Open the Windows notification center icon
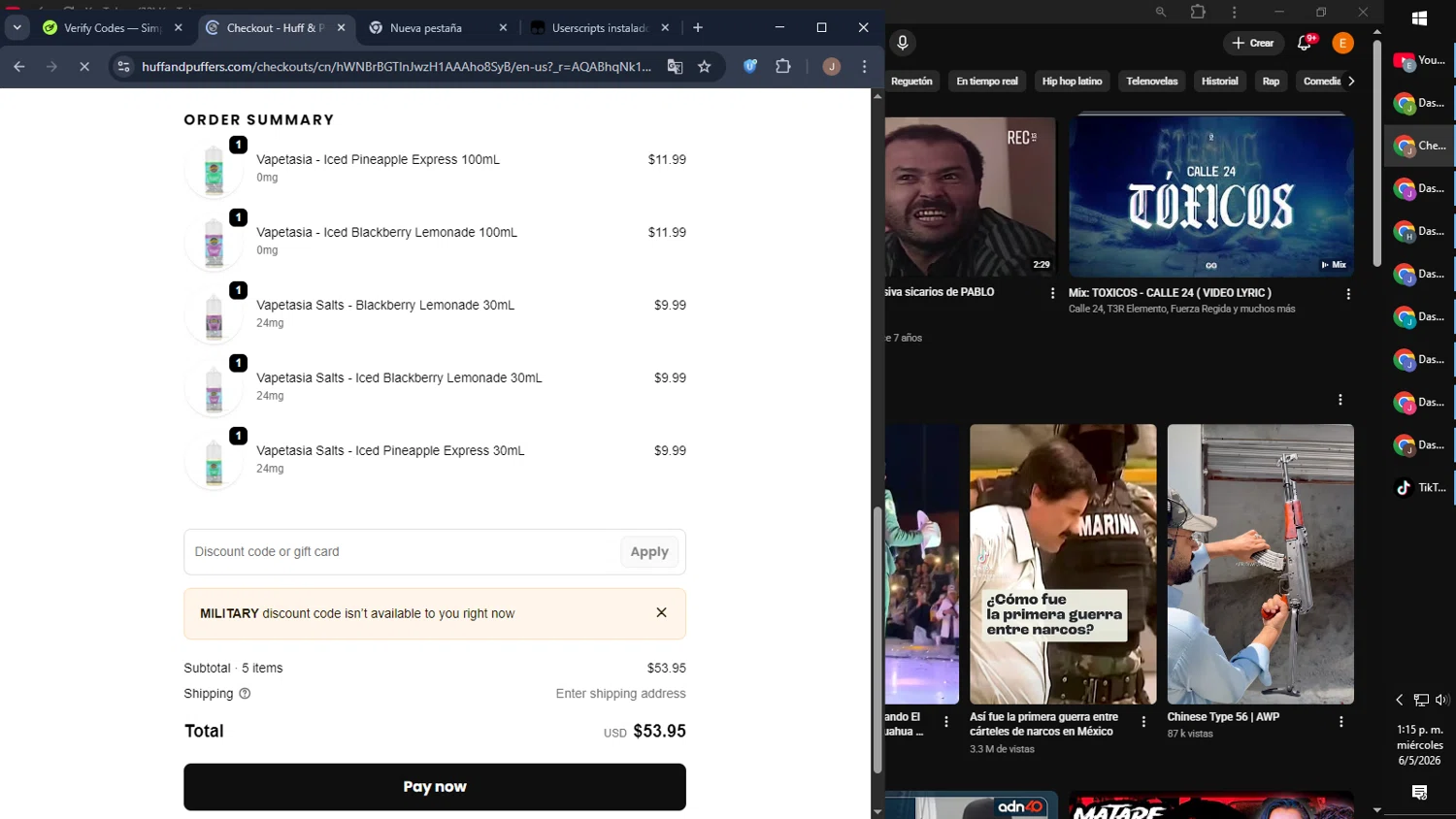 1420,793
